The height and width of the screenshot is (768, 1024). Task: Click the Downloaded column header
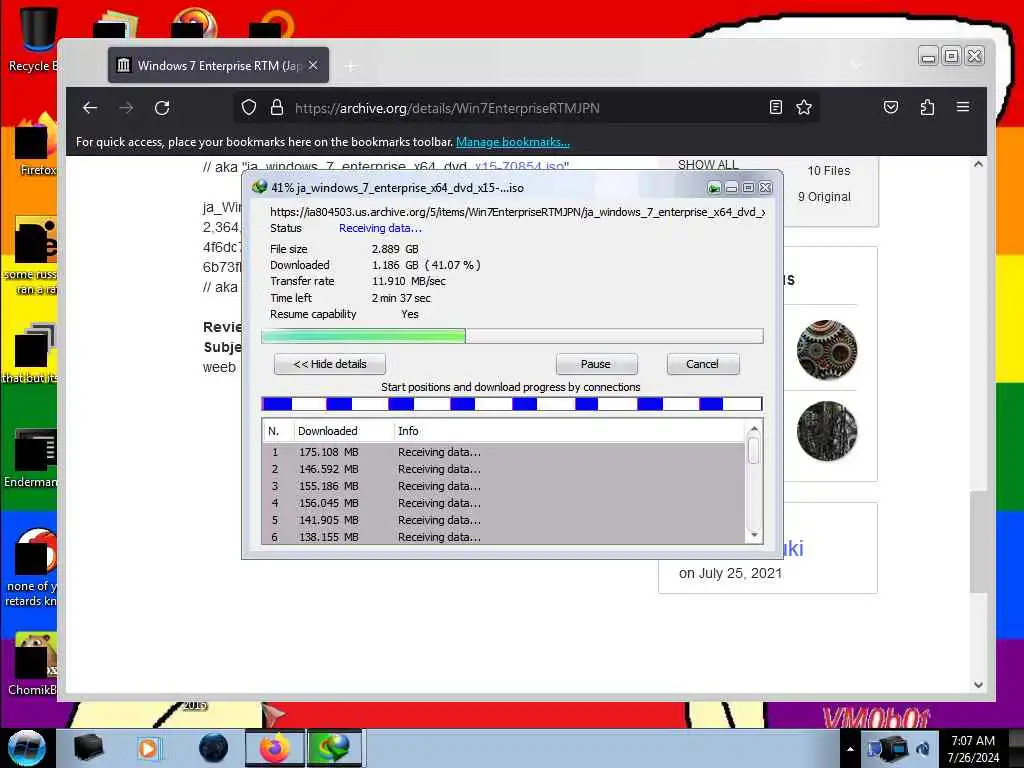[344, 431]
